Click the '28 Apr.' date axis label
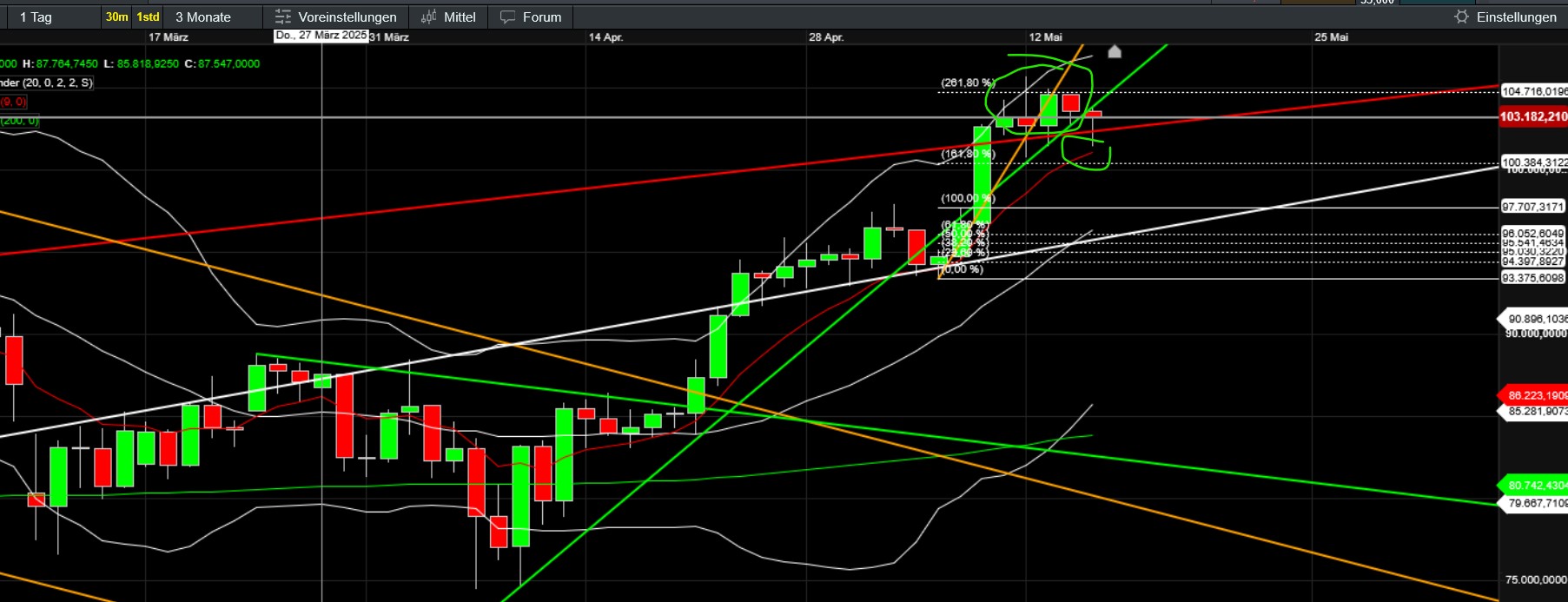This screenshot has height=602, width=1568. tap(826, 37)
